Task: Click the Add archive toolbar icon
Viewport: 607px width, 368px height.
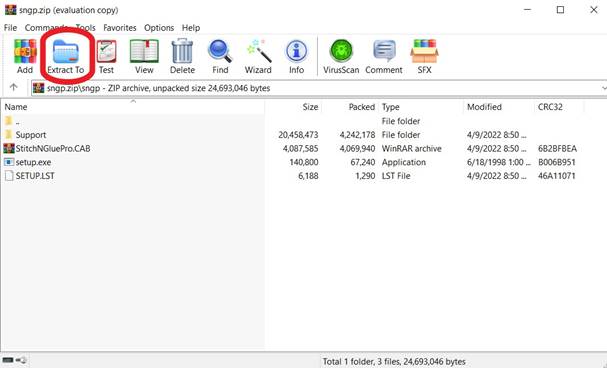Action: coord(25,56)
